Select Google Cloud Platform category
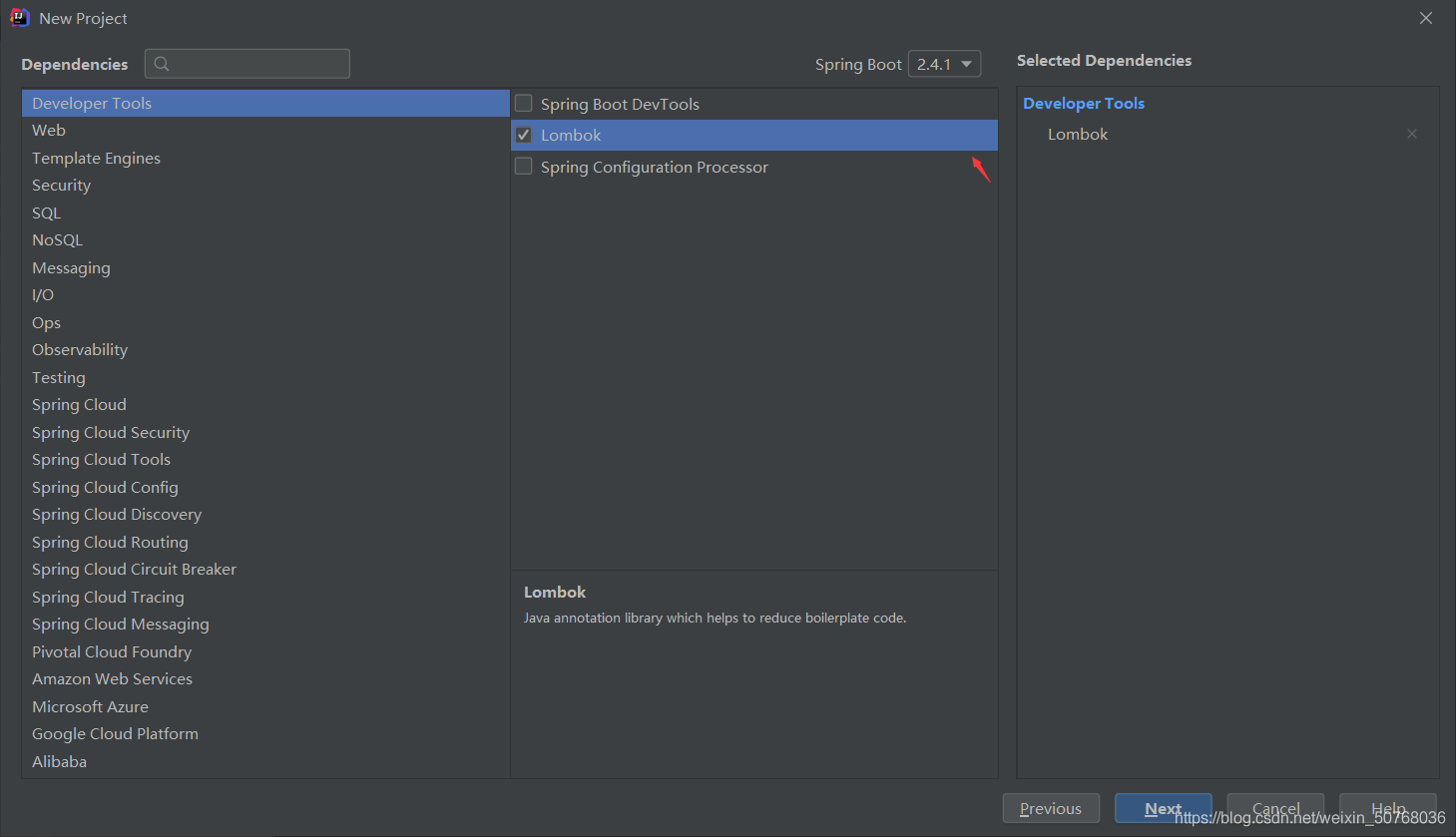 tap(265, 734)
